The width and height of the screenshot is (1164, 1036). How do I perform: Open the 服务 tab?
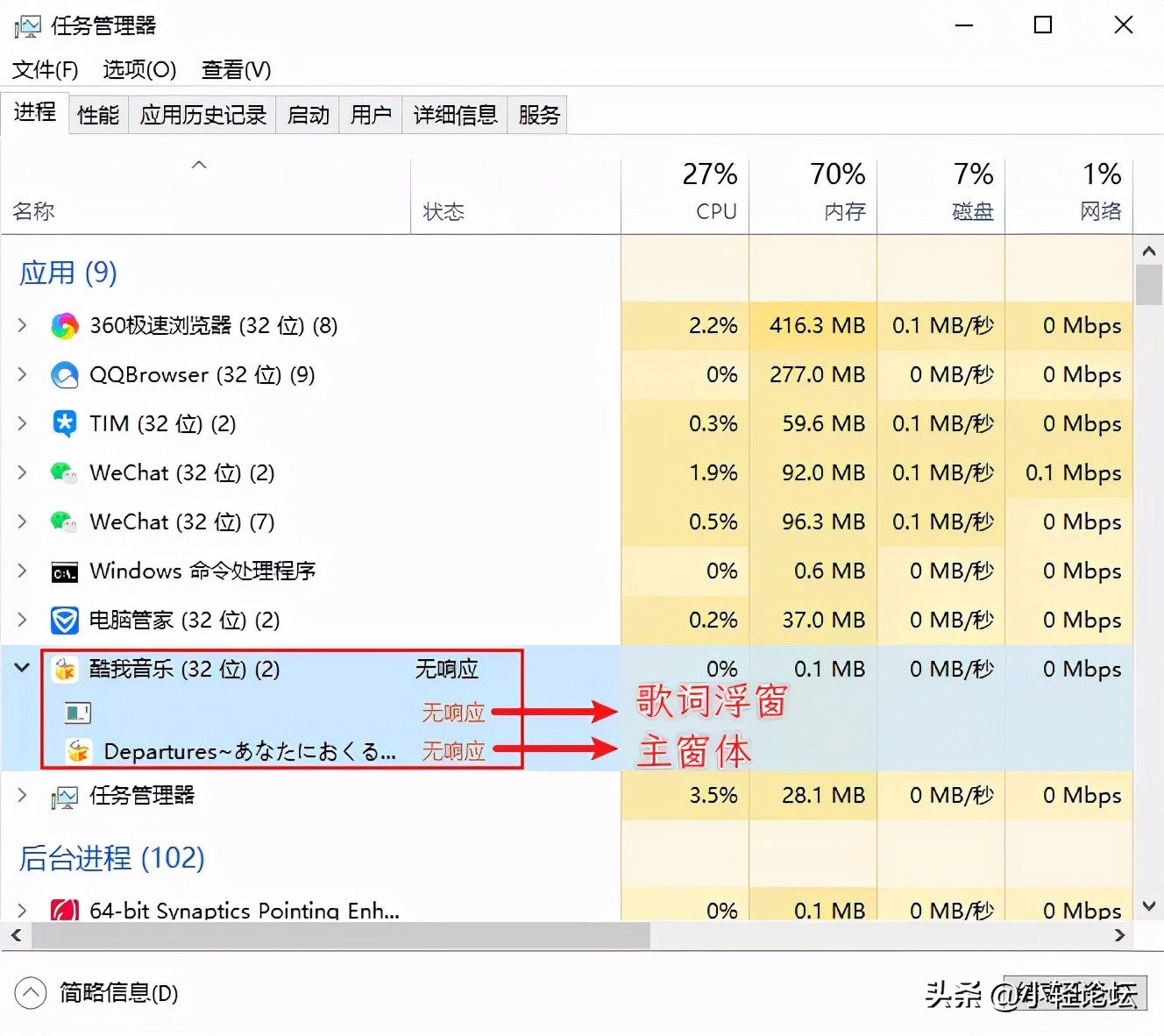(537, 114)
